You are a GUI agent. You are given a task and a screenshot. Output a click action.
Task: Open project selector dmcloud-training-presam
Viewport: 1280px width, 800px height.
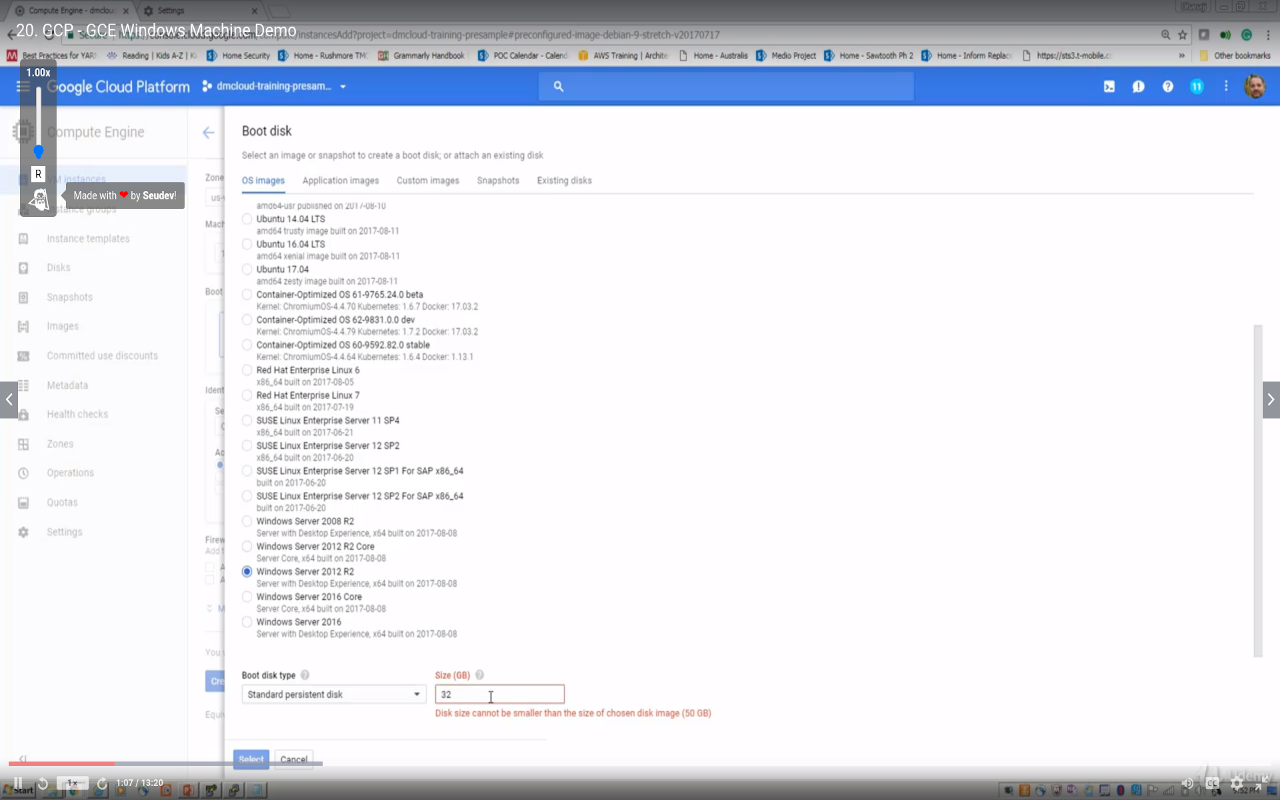tap(274, 87)
